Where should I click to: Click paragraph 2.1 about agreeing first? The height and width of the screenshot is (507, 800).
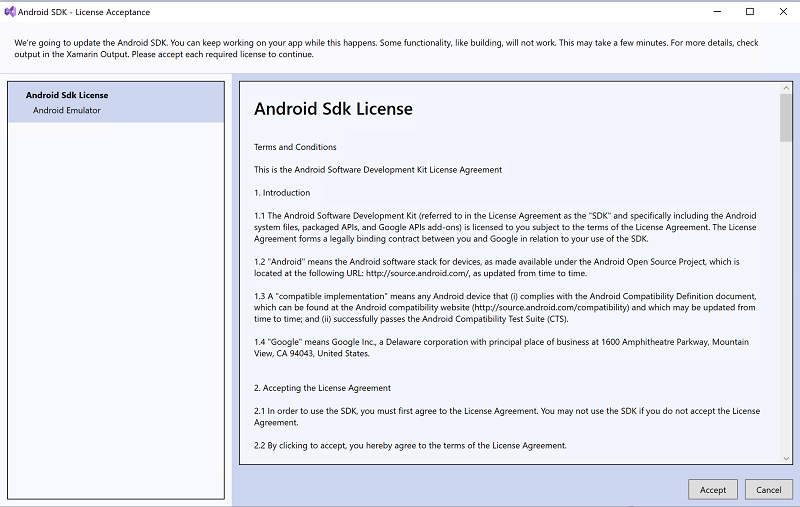pos(507,417)
